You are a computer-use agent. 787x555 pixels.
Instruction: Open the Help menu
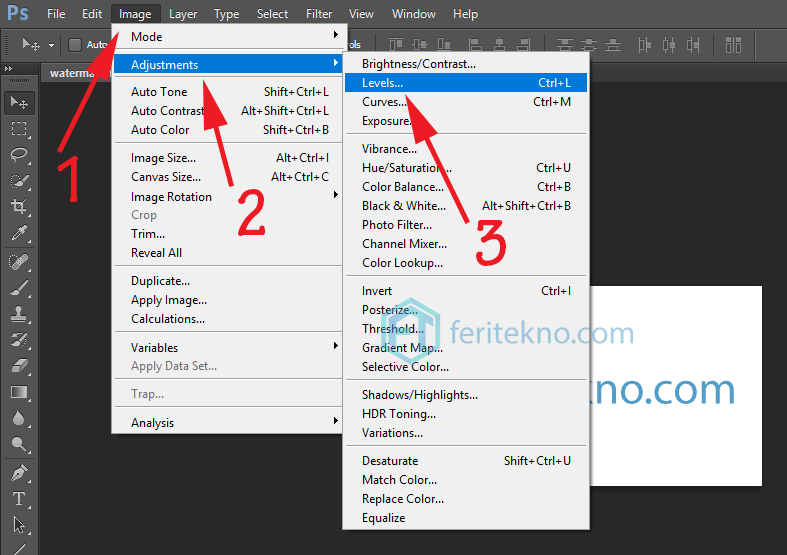point(465,14)
